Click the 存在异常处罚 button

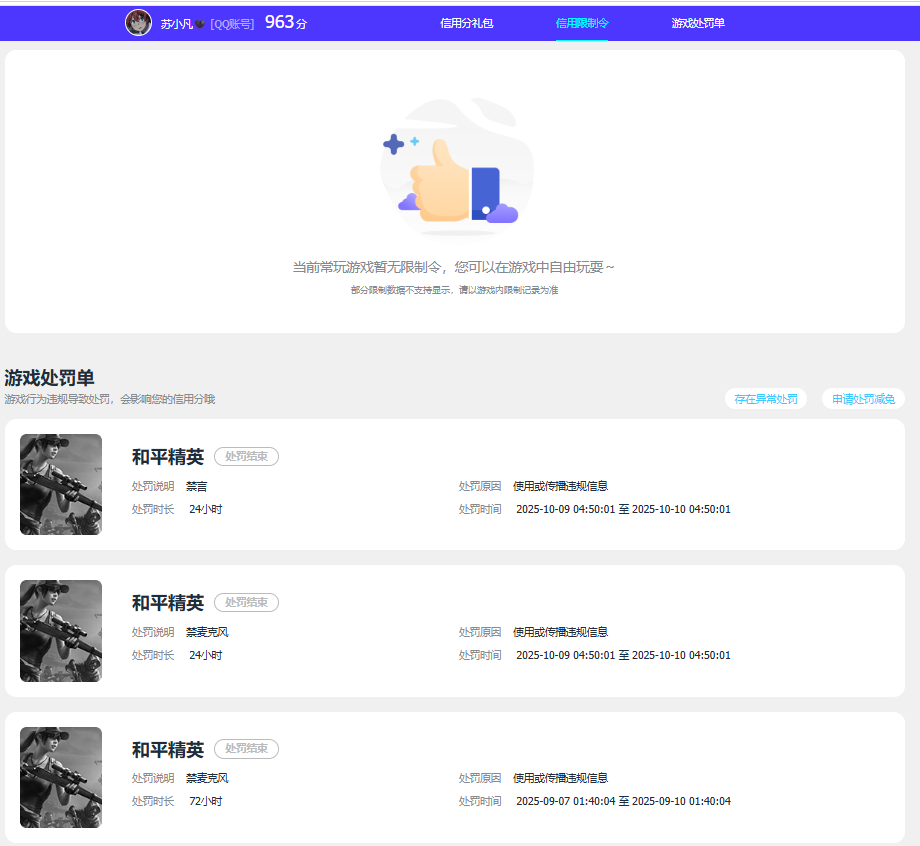tap(765, 398)
